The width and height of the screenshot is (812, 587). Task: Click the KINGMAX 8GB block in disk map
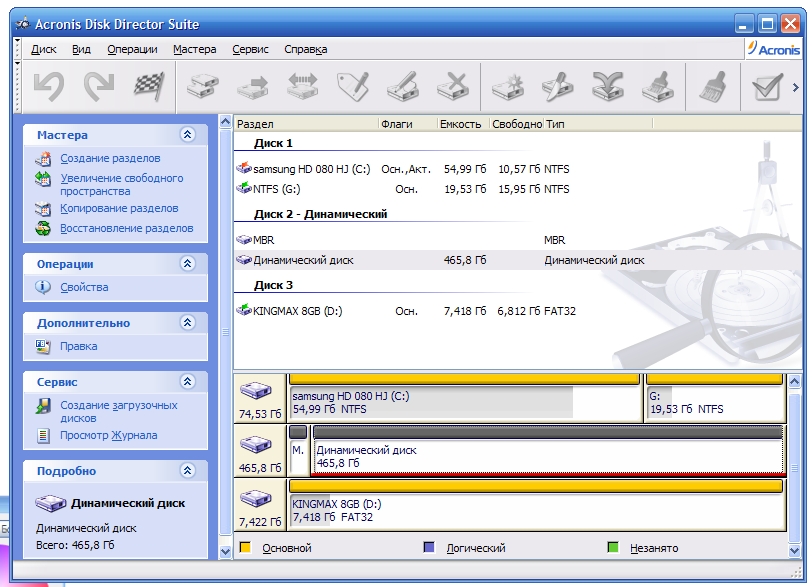(536, 504)
